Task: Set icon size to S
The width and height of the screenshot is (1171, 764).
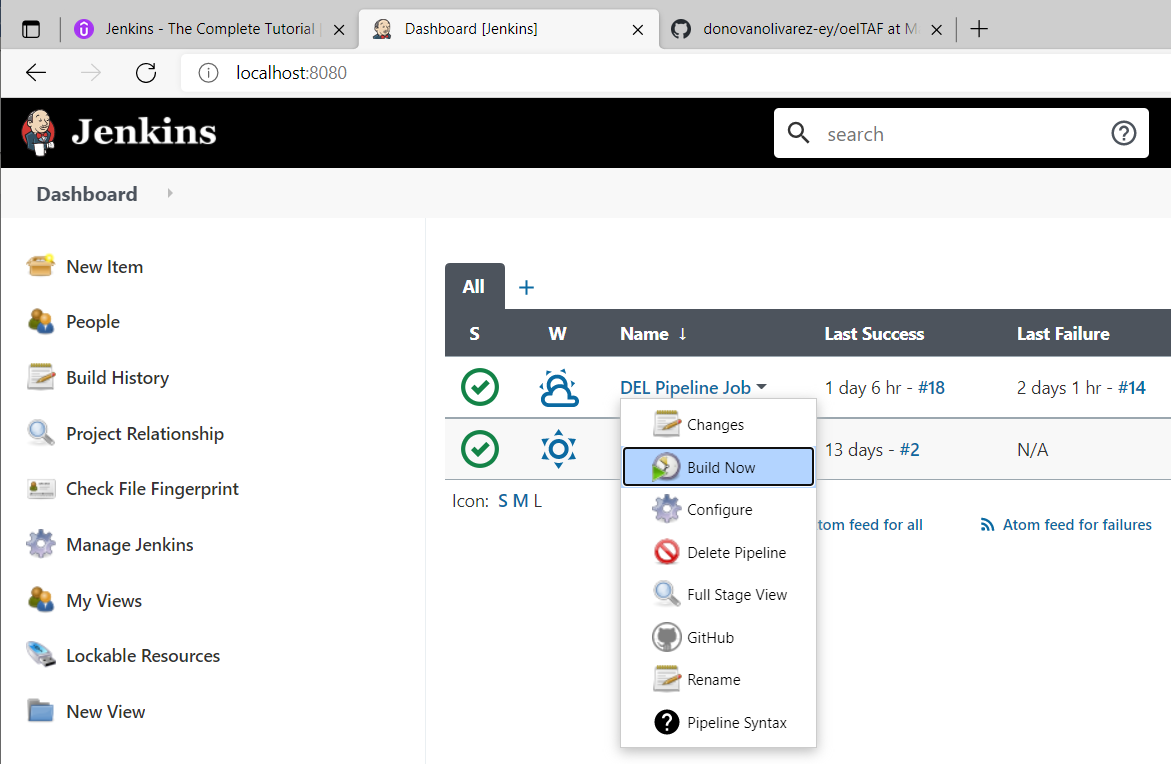Action: pos(503,501)
